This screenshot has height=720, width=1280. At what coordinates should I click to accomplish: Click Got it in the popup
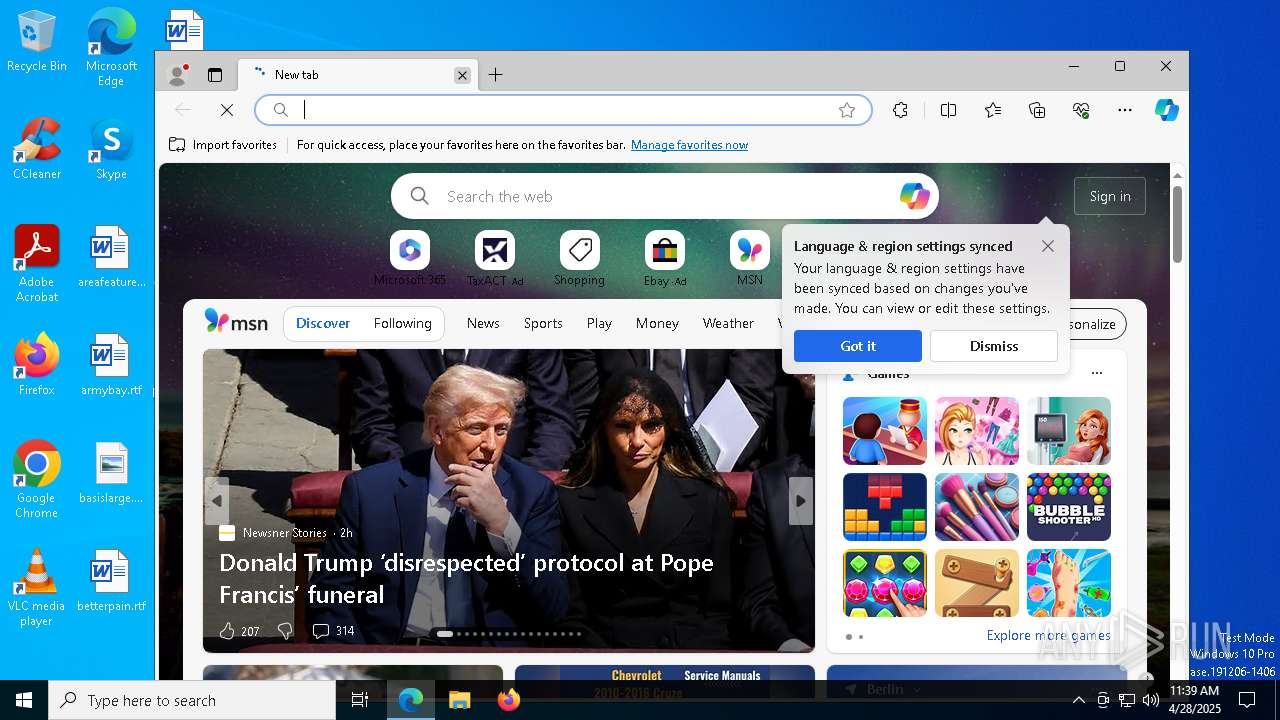click(x=858, y=346)
